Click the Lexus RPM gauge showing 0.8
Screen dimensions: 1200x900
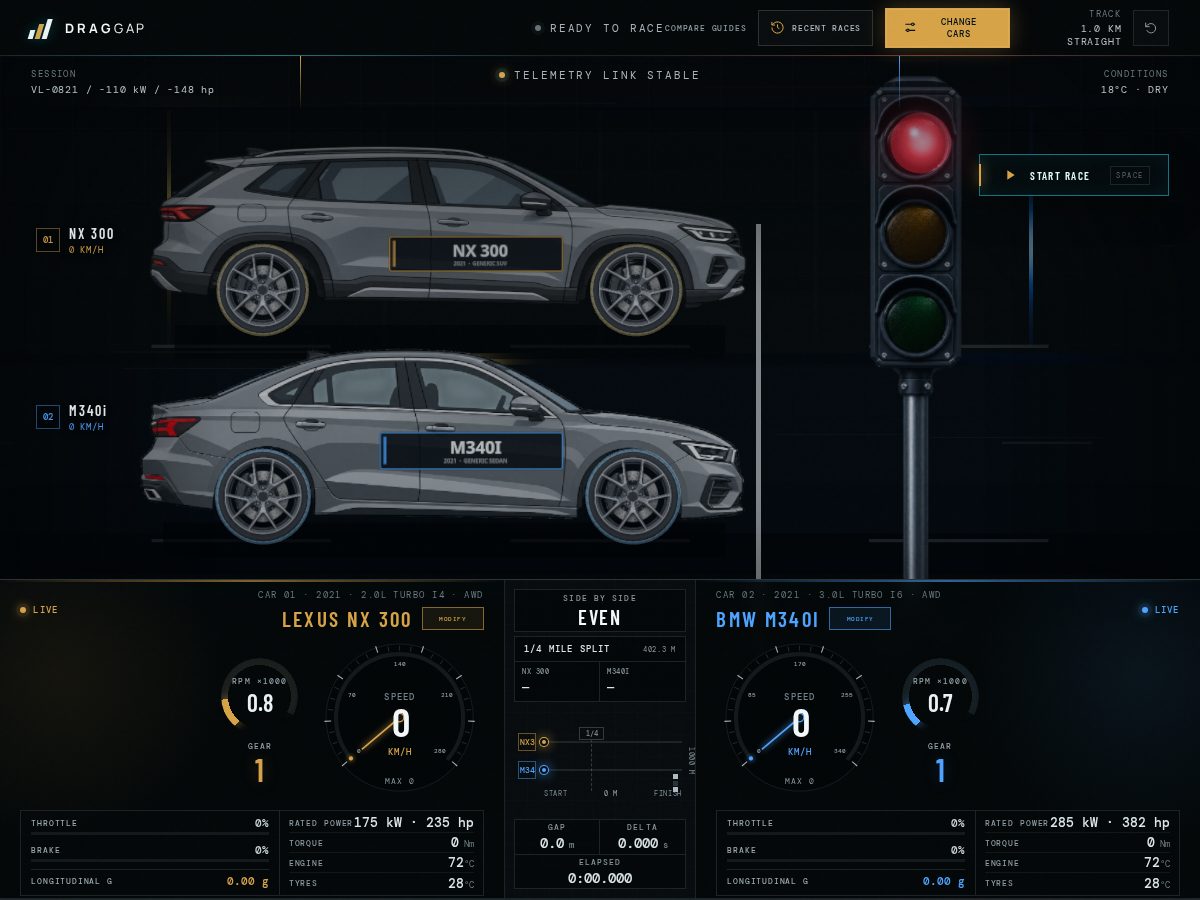[x=260, y=696]
